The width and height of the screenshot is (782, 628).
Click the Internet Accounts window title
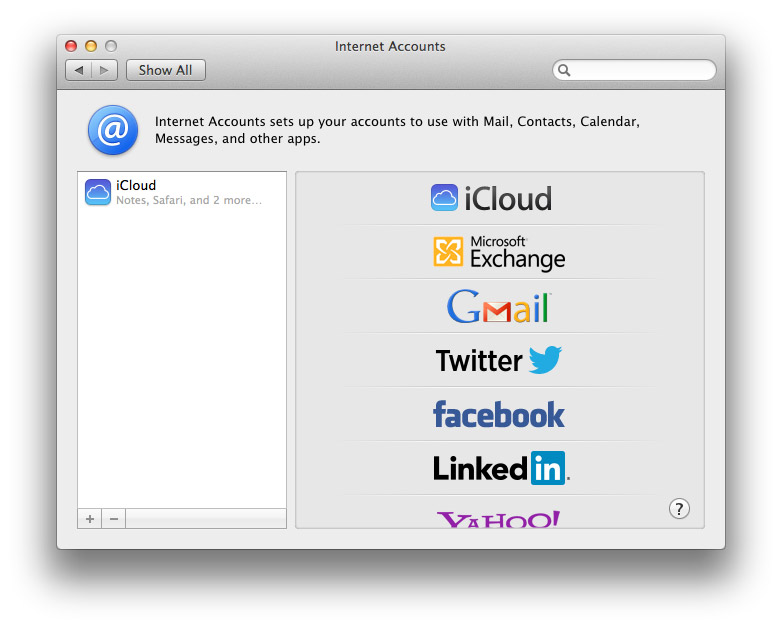(x=390, y=46)
